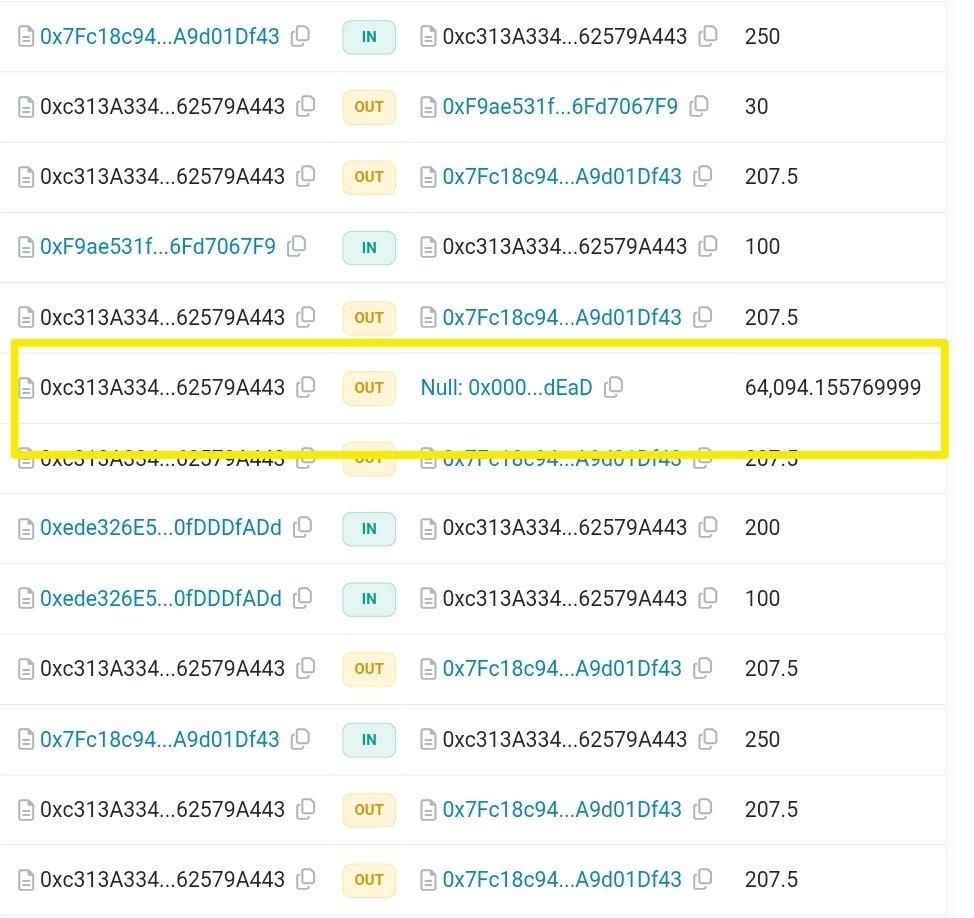Click contract icon before sender in the 30 row
This screenshot has height=918, width=974.
tap(25, 107)
